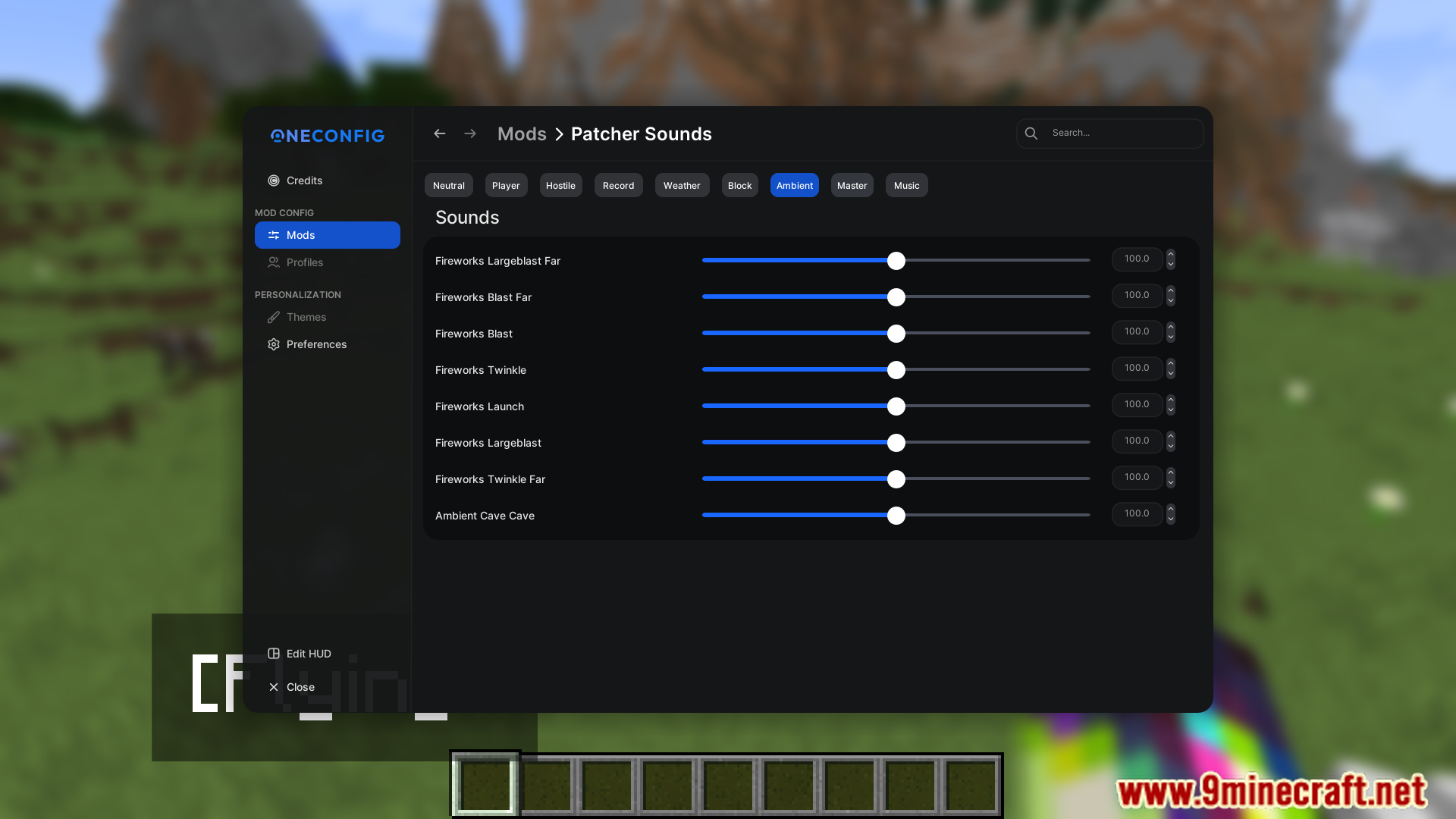The height and width of the screenshot is (819, 1456).
Task: Click the back arrow navigation icon
Action: (439, 133)
